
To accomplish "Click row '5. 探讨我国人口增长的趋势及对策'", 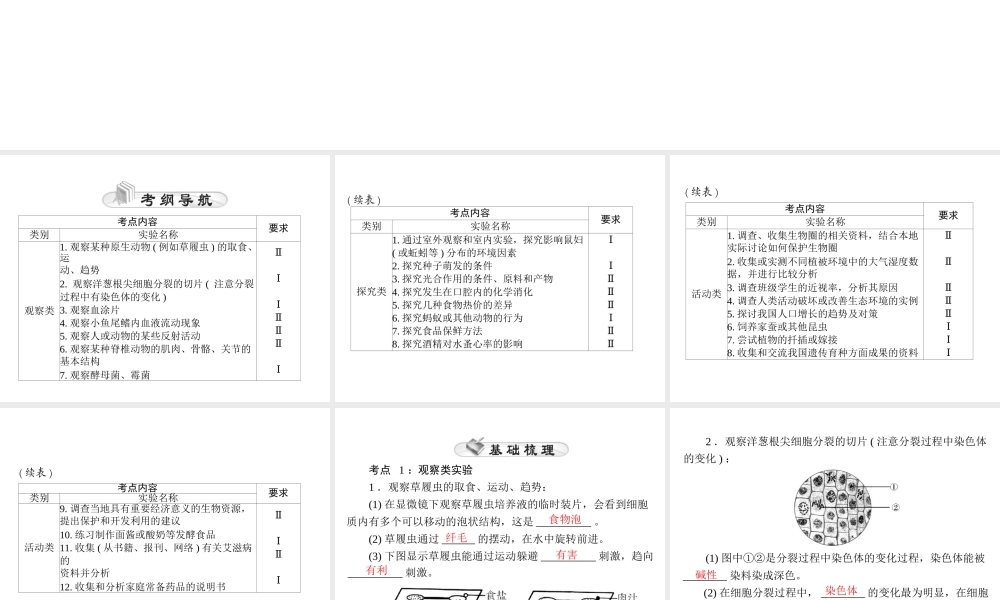I will (x=802, y=314).
